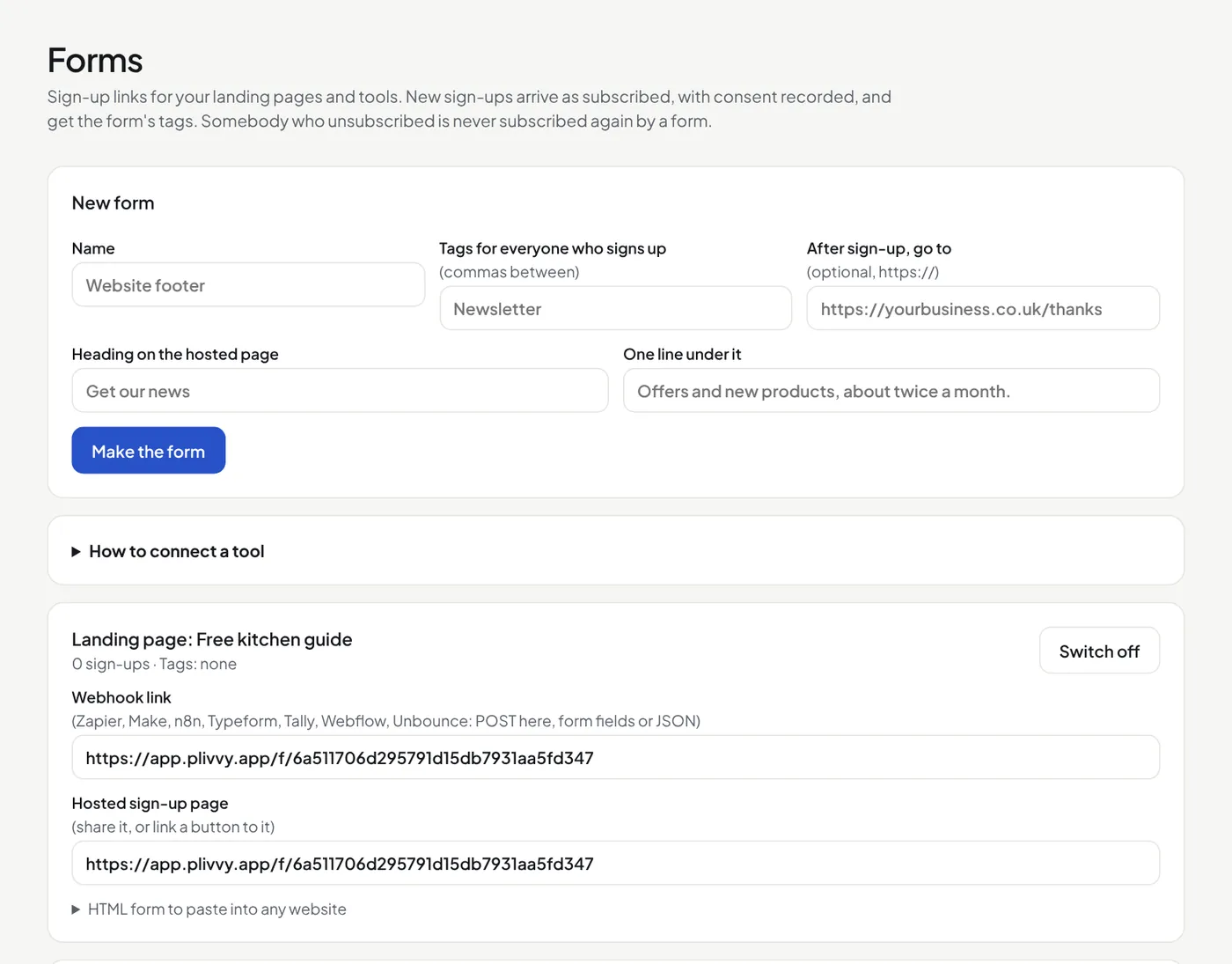
Task: Click the (share it, or link a button to it) hint
Action: (173, 827)
